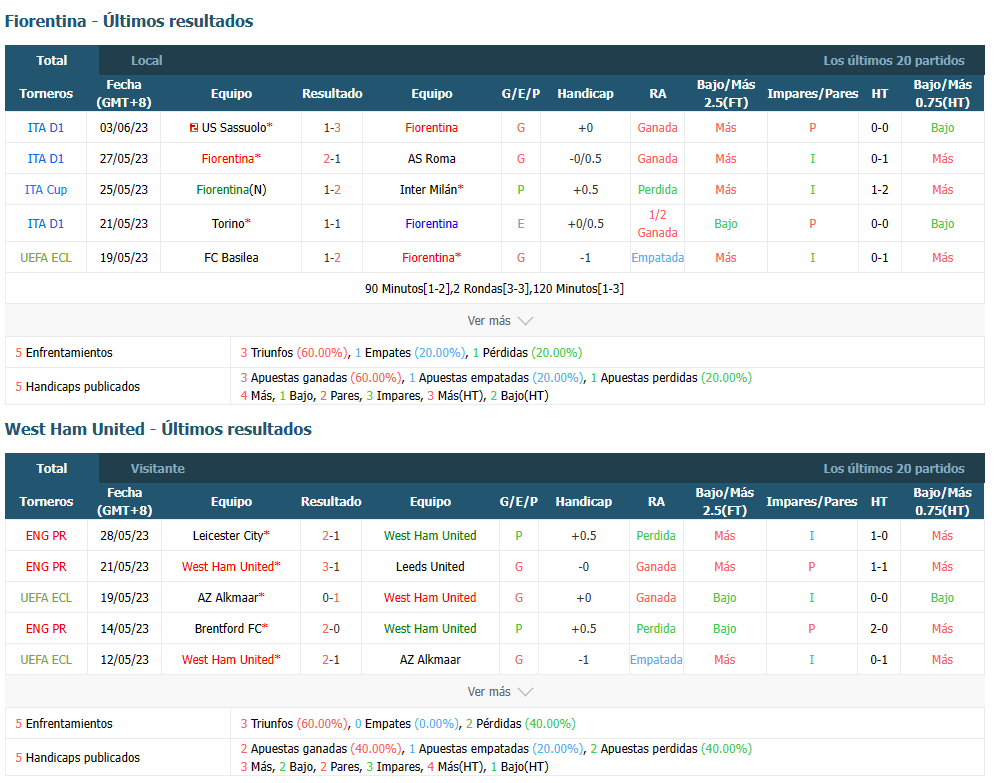Click 'Fiorentina - Últimos resultados' heading
The image size is (994, 783).
tap(129, 22)
